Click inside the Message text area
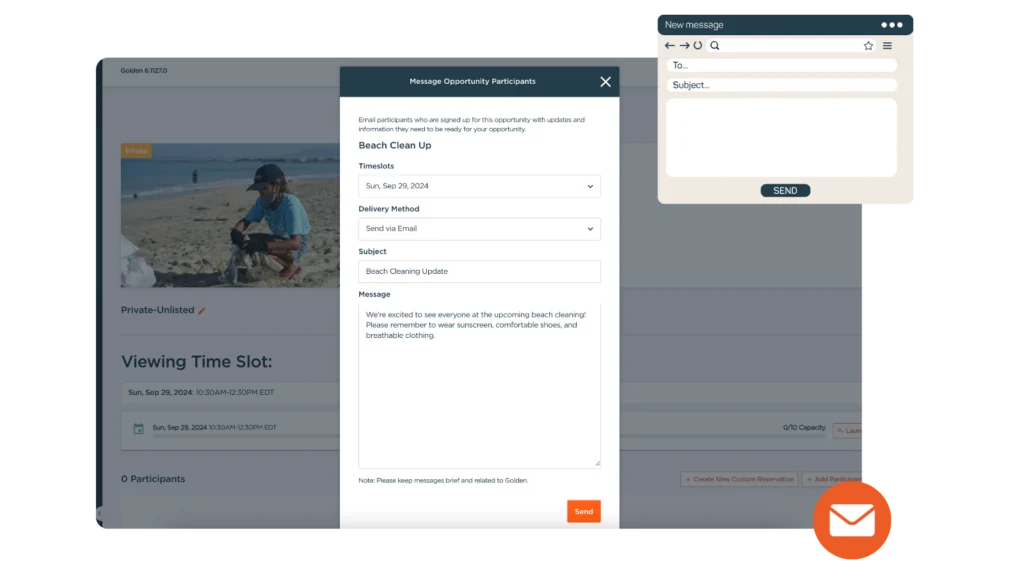This screenshot has width=1024, height=576. (479, 385)
